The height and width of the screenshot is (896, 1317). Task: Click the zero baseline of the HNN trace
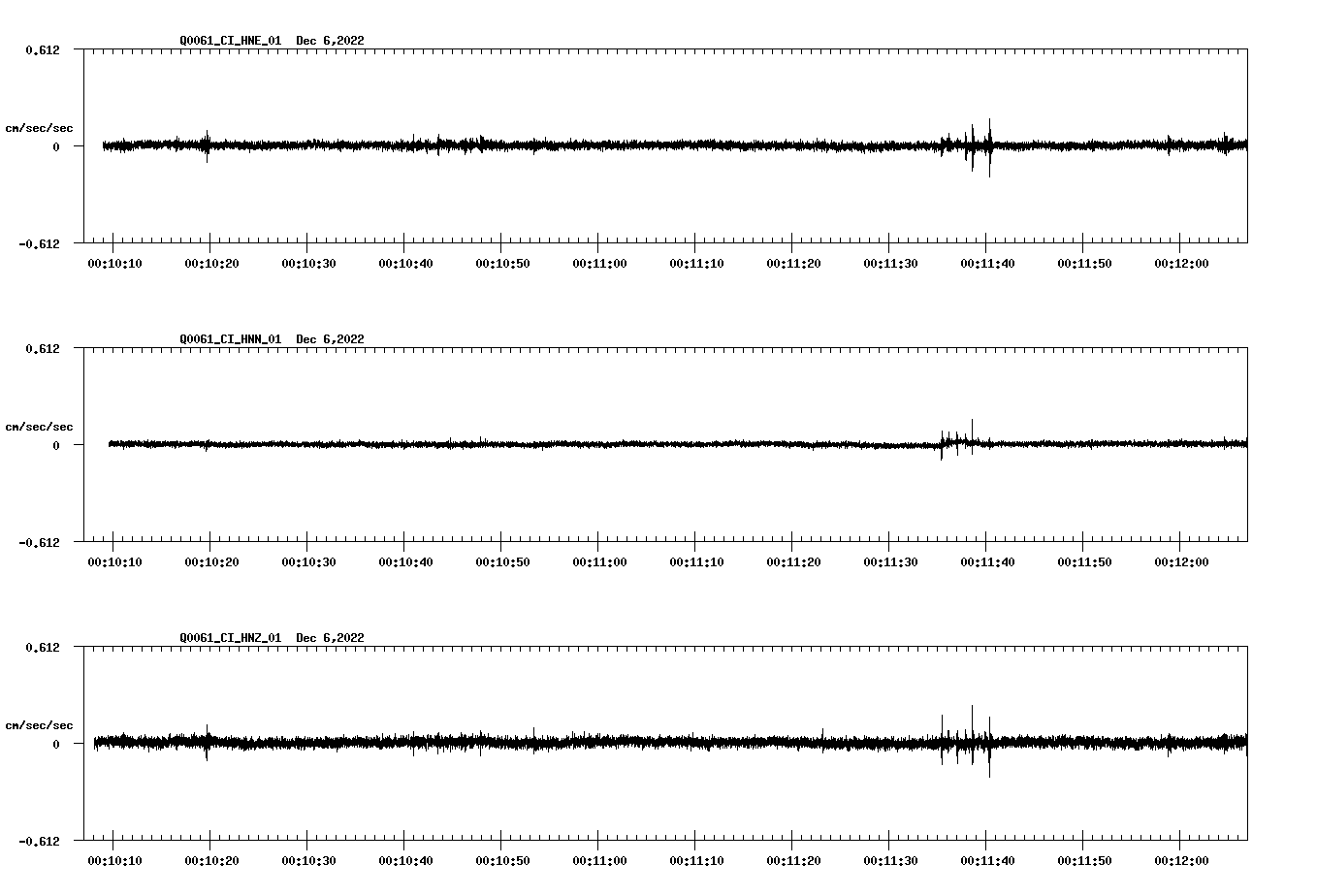pyautogui.click(x=582, y=444)
